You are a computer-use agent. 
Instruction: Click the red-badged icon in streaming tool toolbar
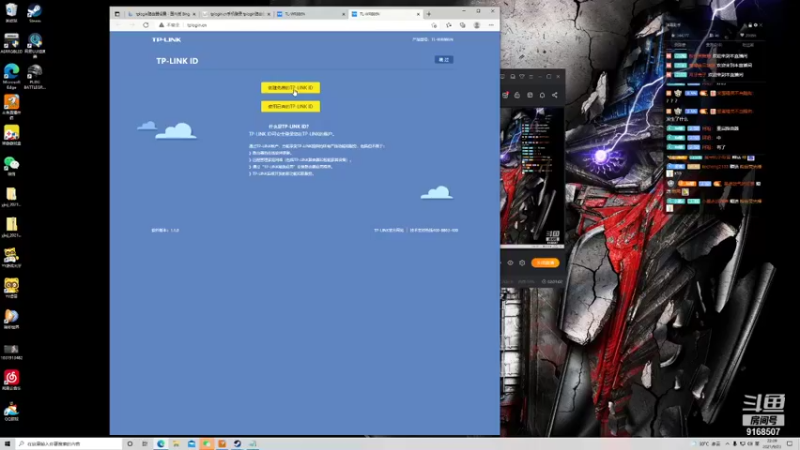click(x=505, y=95)
